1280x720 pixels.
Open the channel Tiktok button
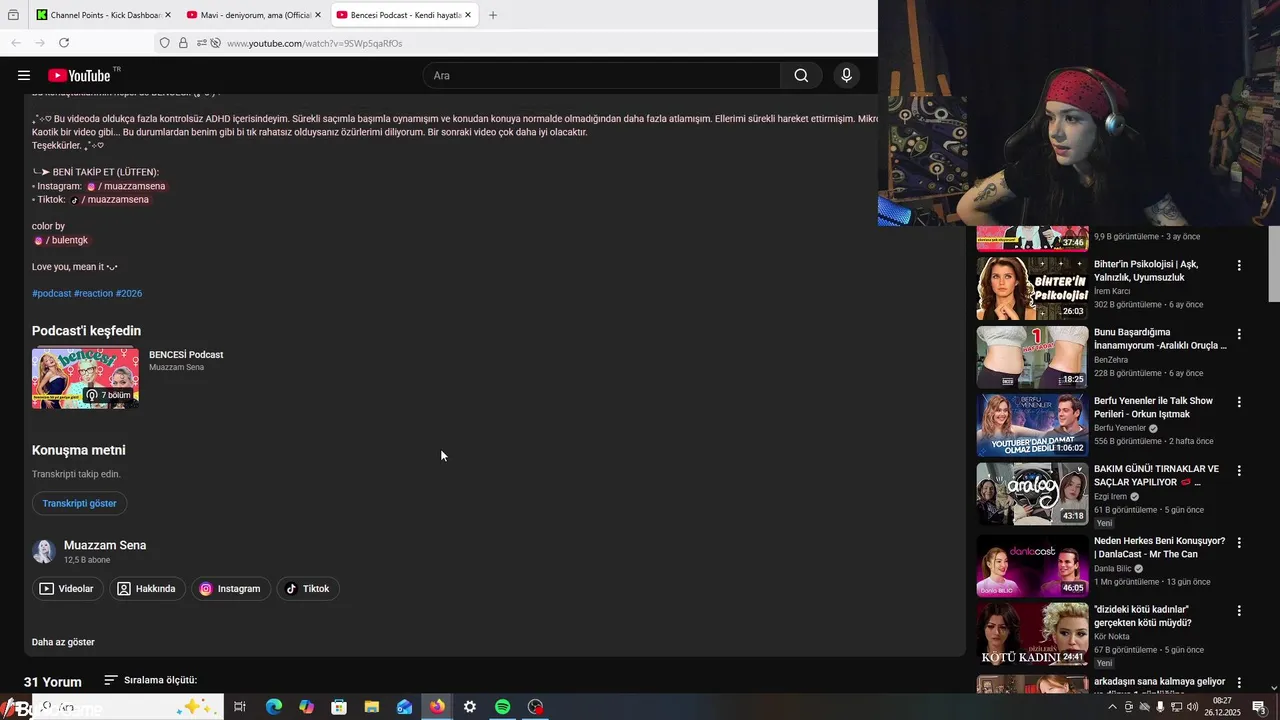(308, 589)
